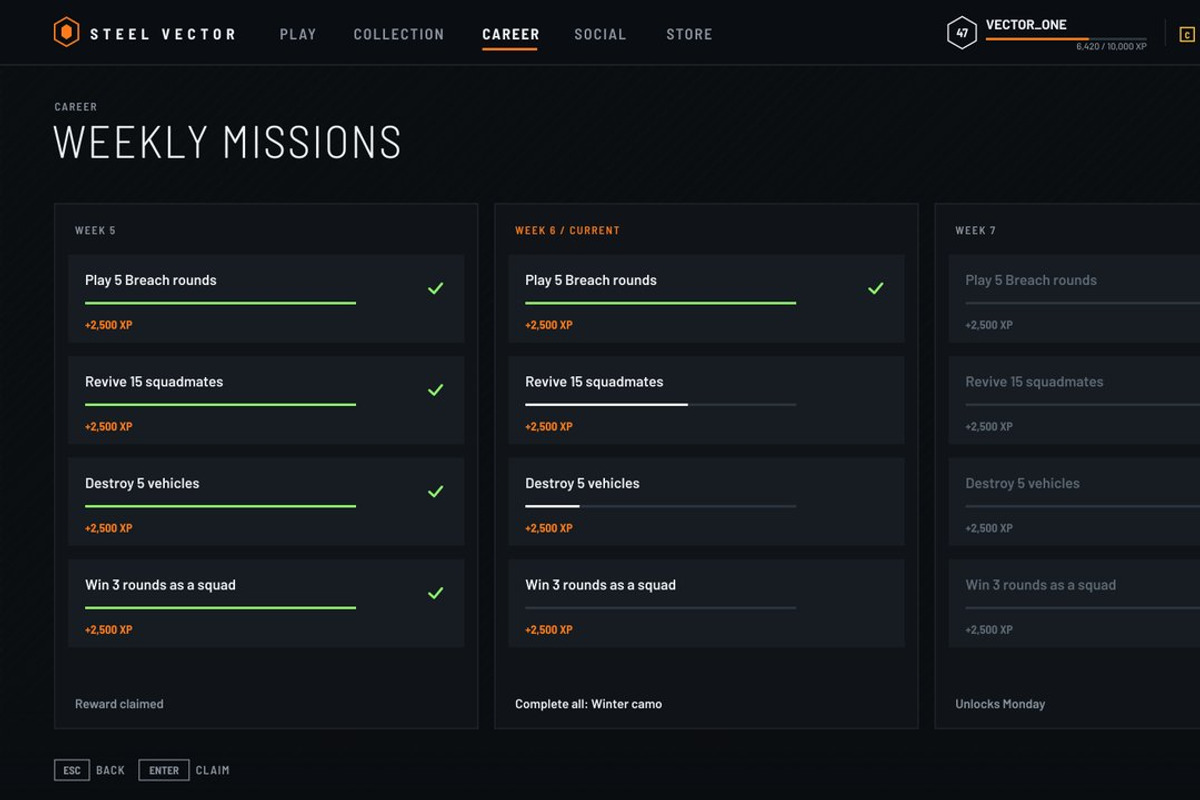
Task: Go to the Social tab
Action: [x=600, y=34]
